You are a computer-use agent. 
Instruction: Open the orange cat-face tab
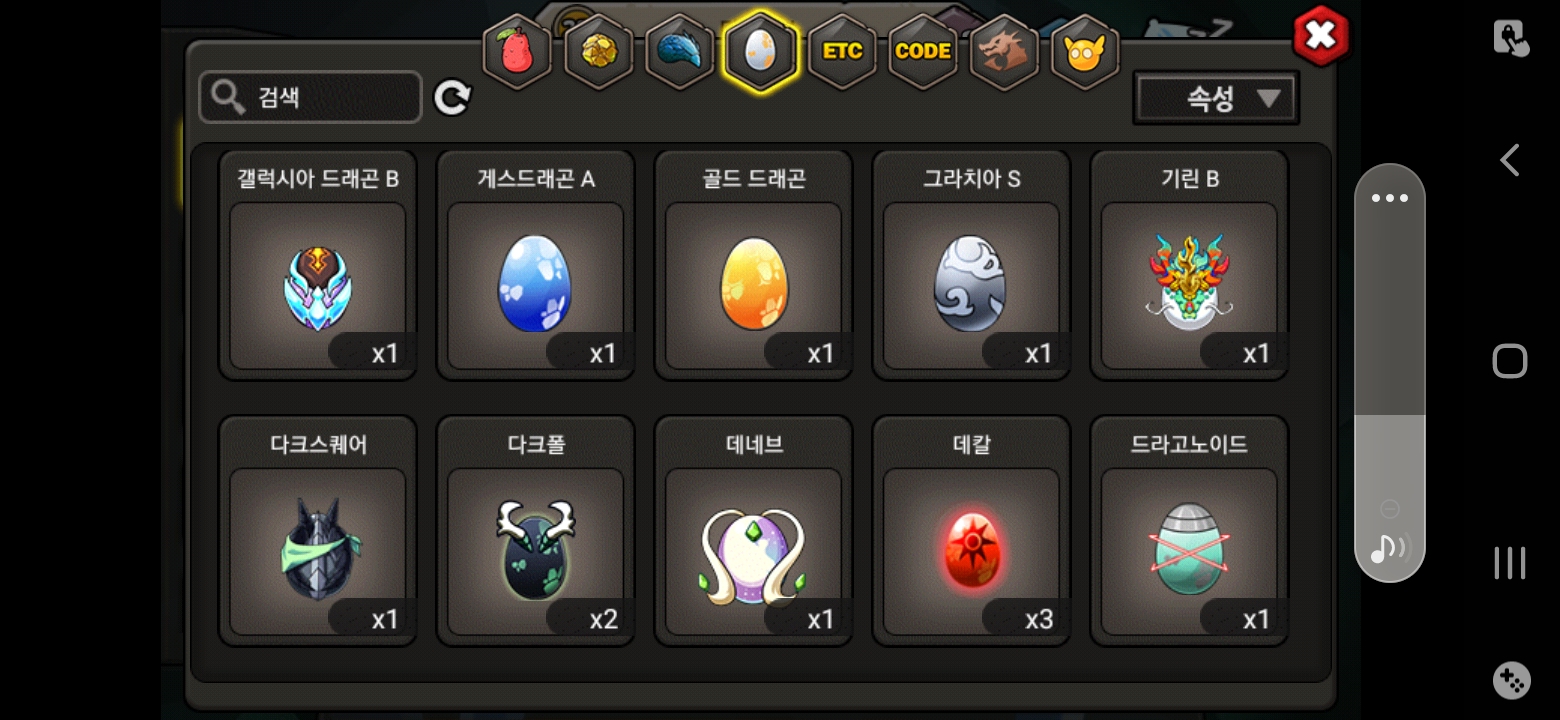pos(1085,52)
